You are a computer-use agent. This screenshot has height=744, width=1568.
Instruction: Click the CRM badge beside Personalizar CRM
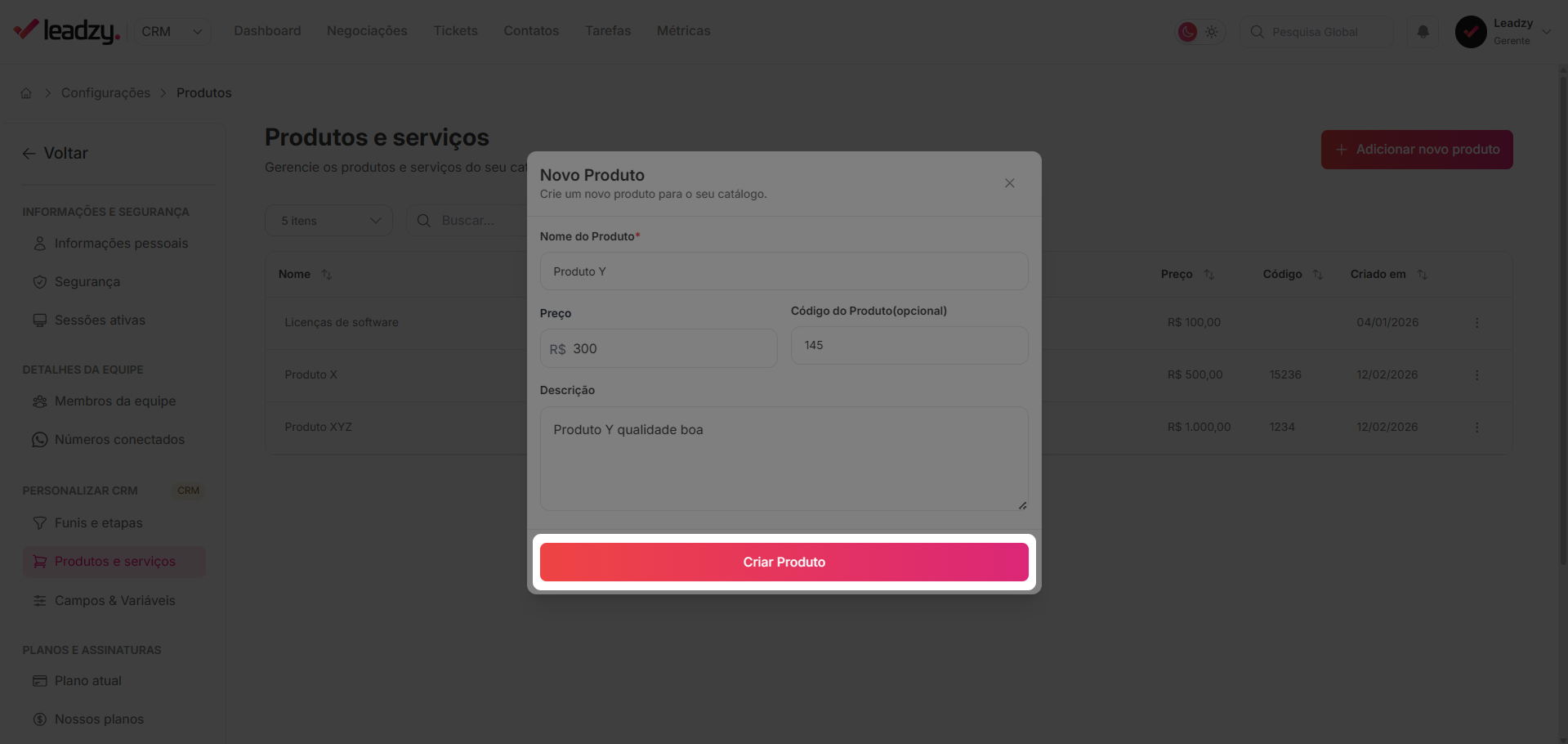pyautogui.click(x=188, y=491)
